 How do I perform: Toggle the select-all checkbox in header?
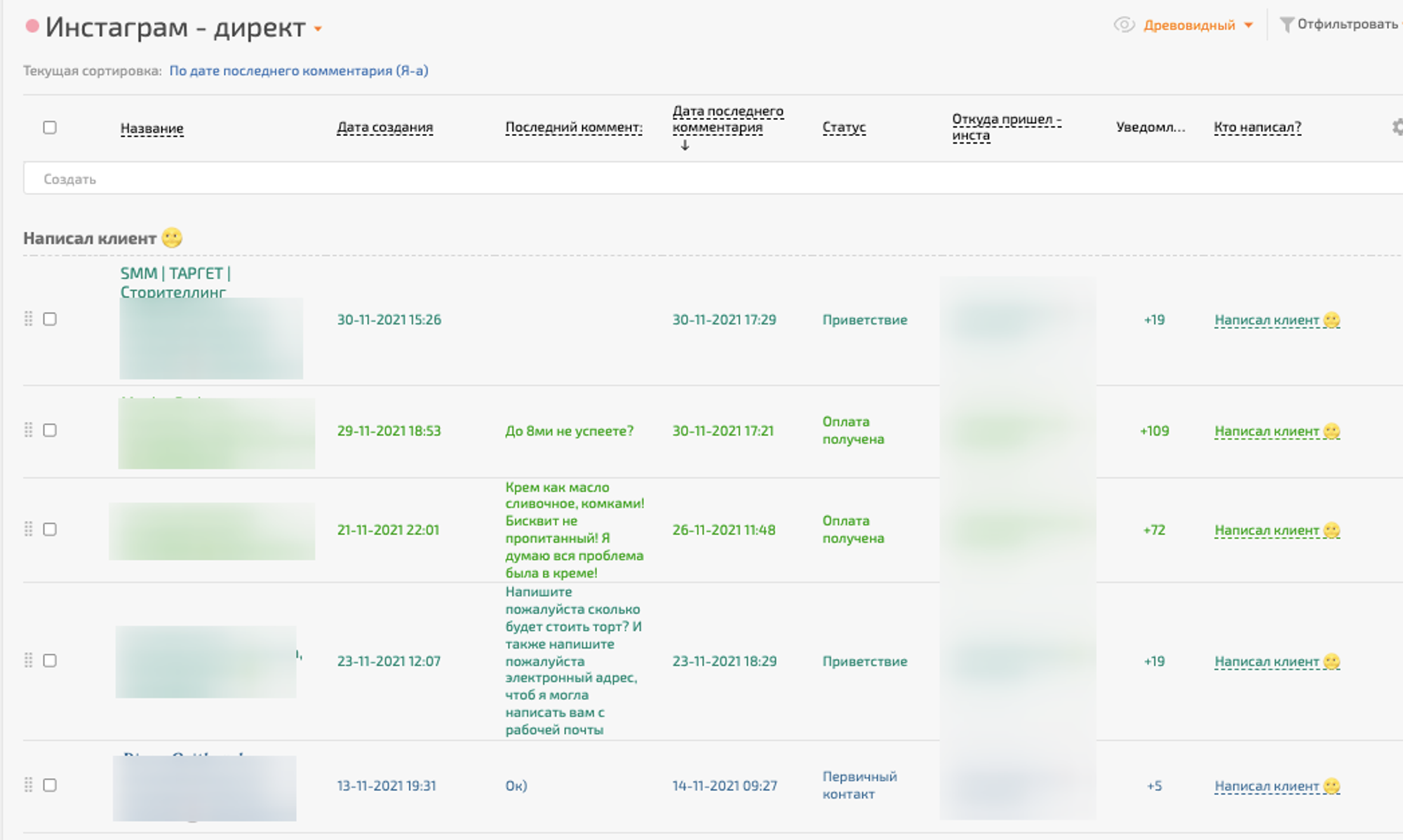click(50, 128)
